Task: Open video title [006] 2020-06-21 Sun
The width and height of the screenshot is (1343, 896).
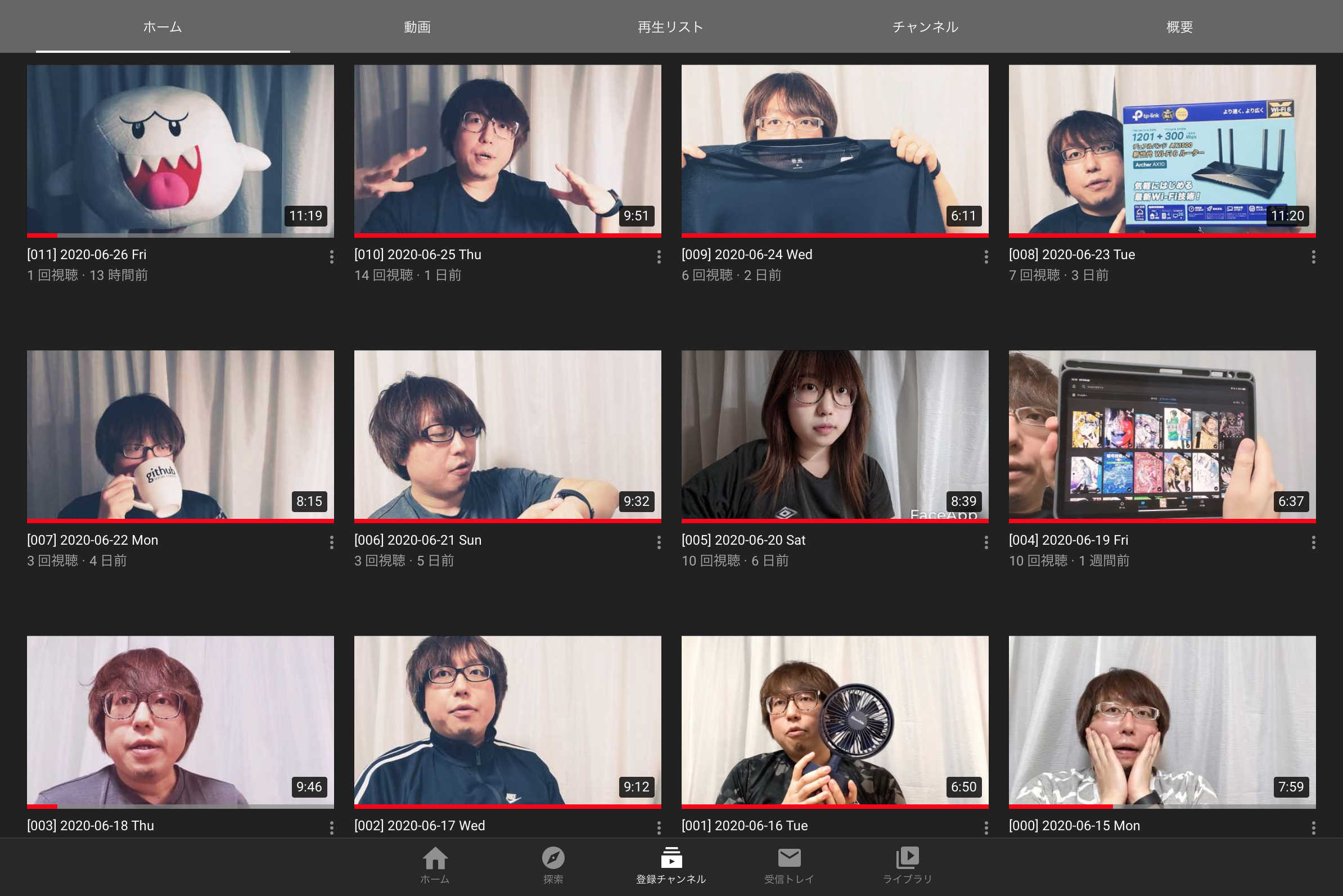Action: pos(418,541)
